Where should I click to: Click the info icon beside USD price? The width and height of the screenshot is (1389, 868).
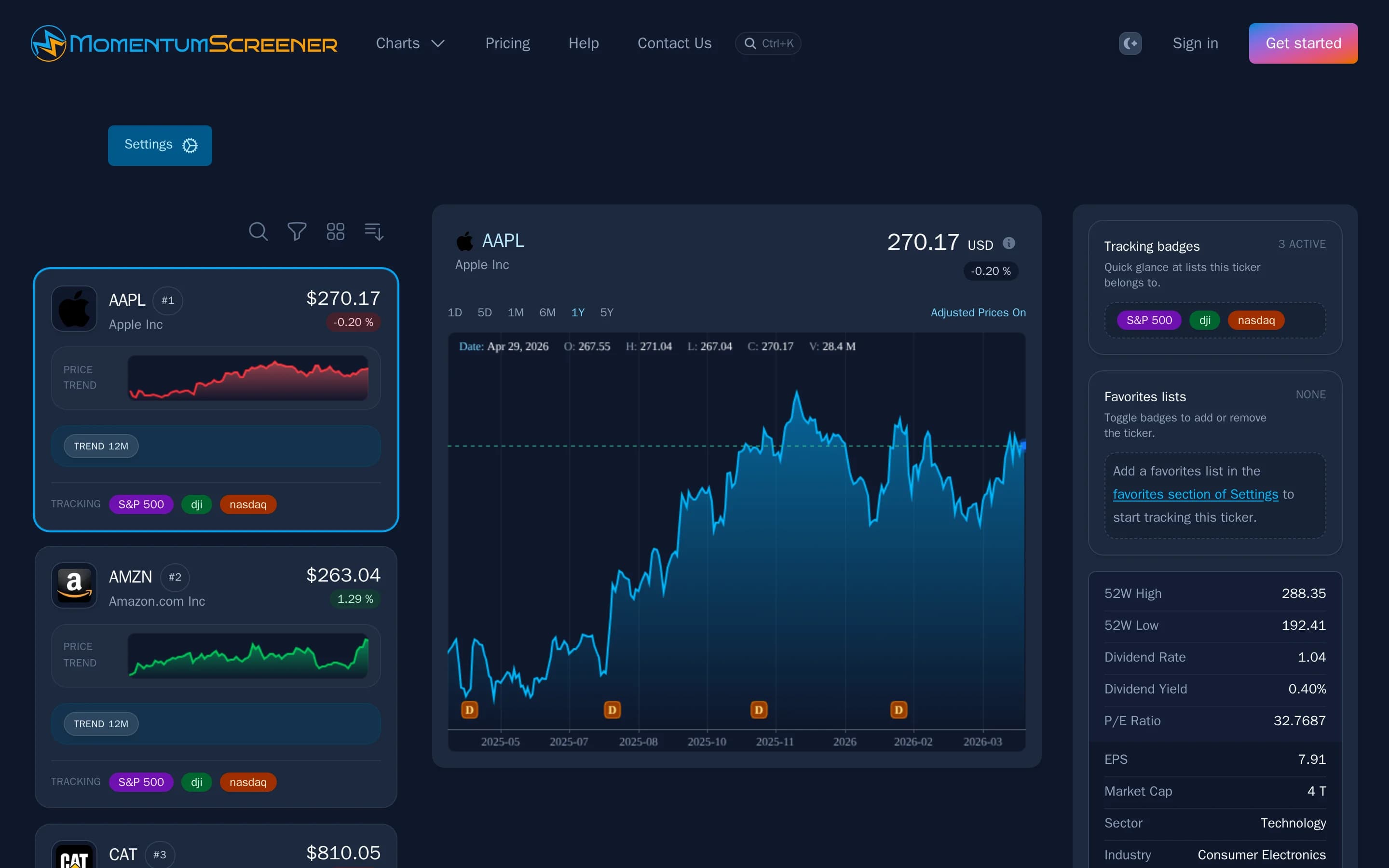tap(1008, 244)
